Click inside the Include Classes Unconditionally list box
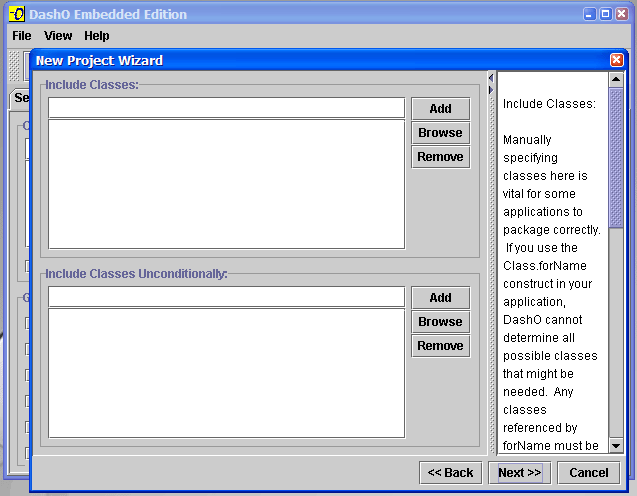The width and height of the screenshot is (637, 496). [x=226, y=373]
